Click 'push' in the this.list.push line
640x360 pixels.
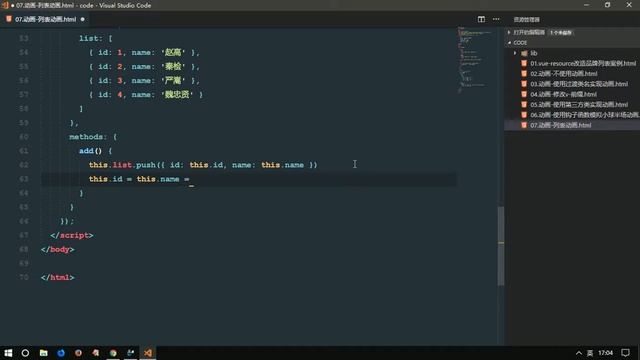coord(146,165)
